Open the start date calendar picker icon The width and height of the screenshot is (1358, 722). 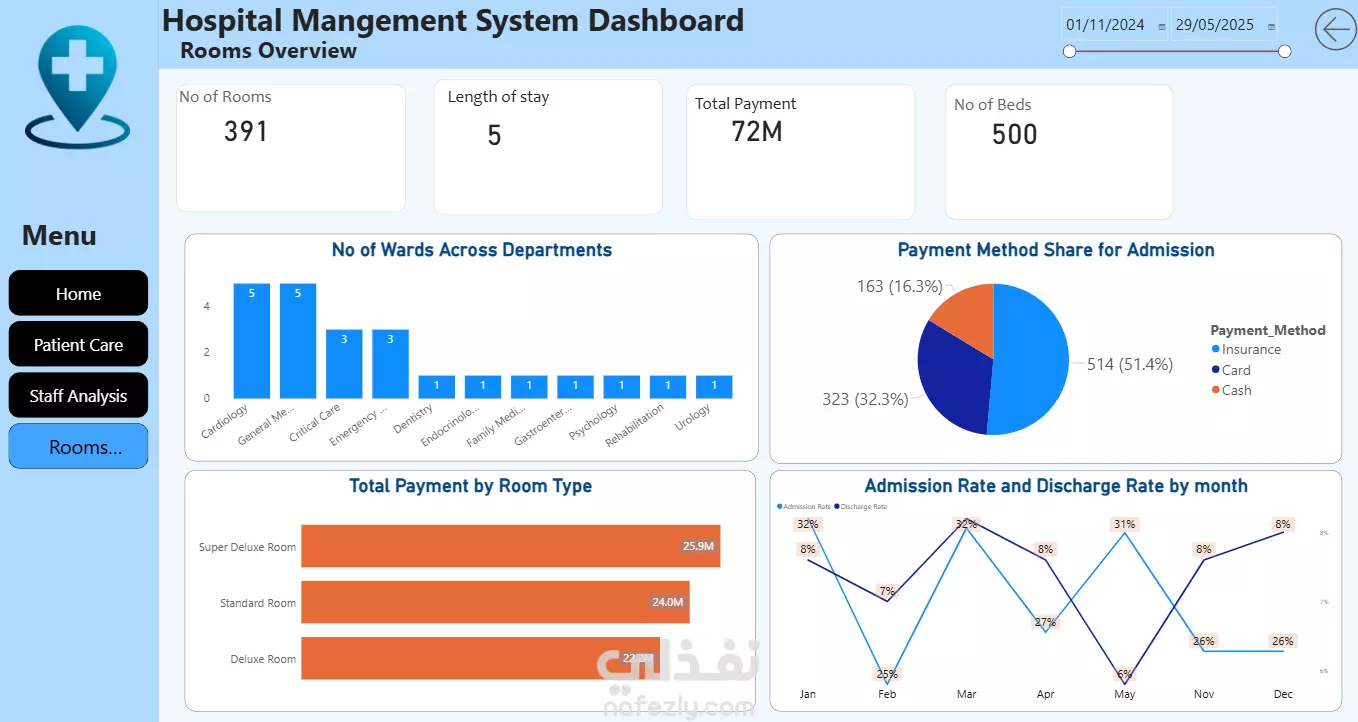[x=1162, y=27]
